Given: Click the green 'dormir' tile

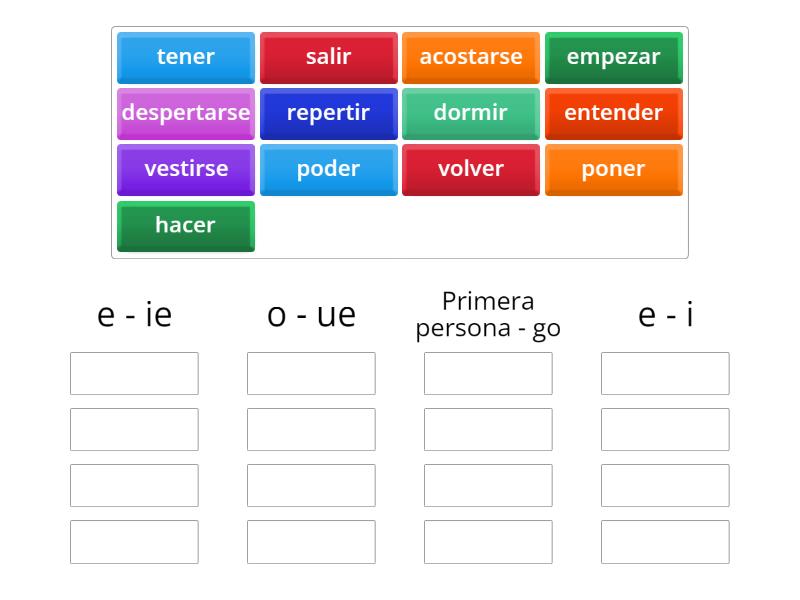Looking at the screenshot, I should (x=471, y=113).
